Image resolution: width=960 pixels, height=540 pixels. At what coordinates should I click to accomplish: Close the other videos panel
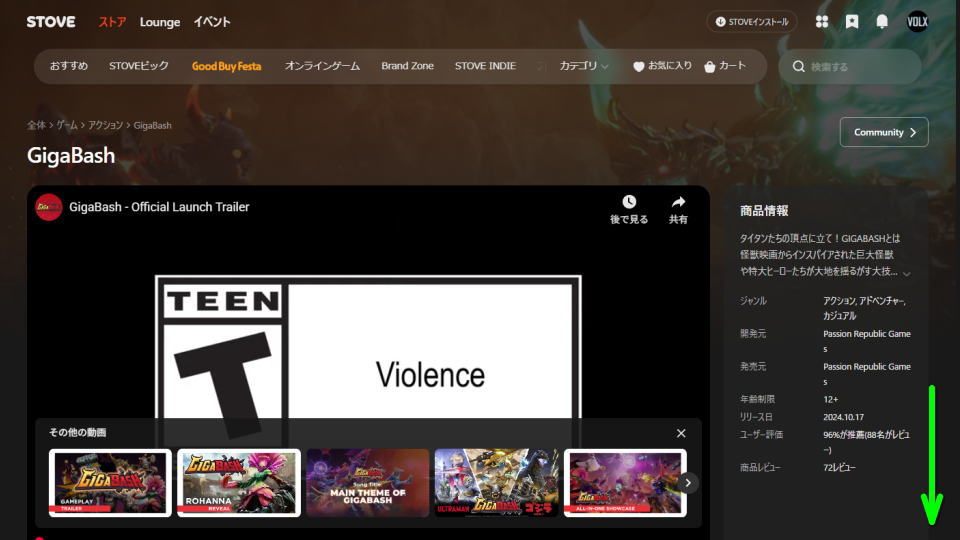point(681,433)
